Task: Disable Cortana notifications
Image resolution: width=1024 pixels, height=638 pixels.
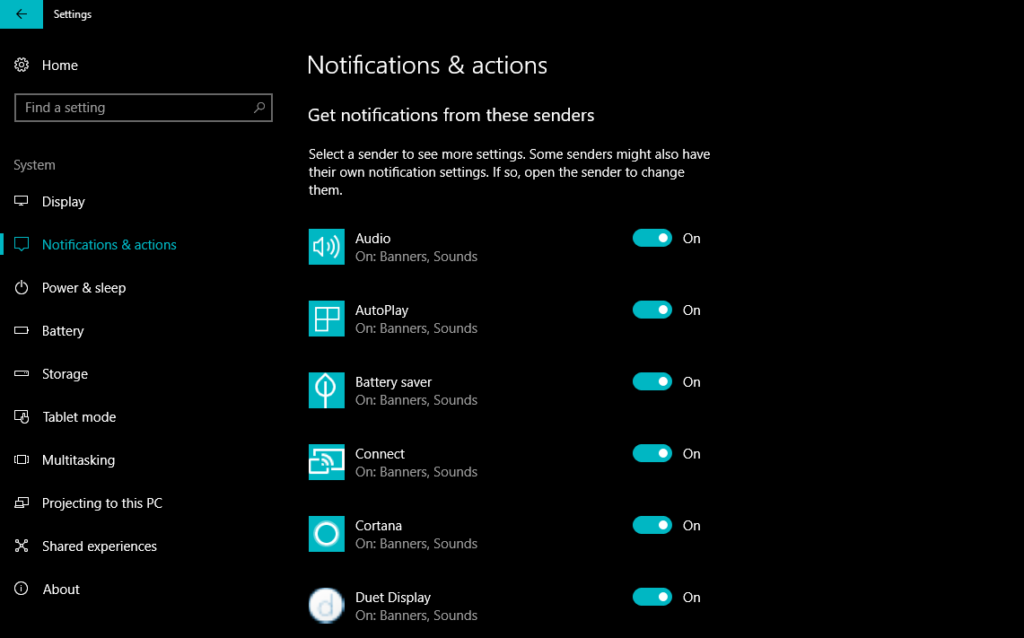Action: tap(652, 525)
